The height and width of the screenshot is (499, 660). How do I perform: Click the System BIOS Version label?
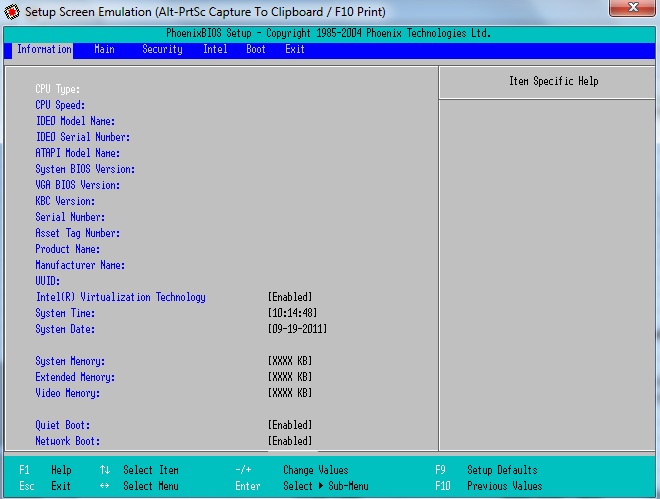tap(85, 169)
